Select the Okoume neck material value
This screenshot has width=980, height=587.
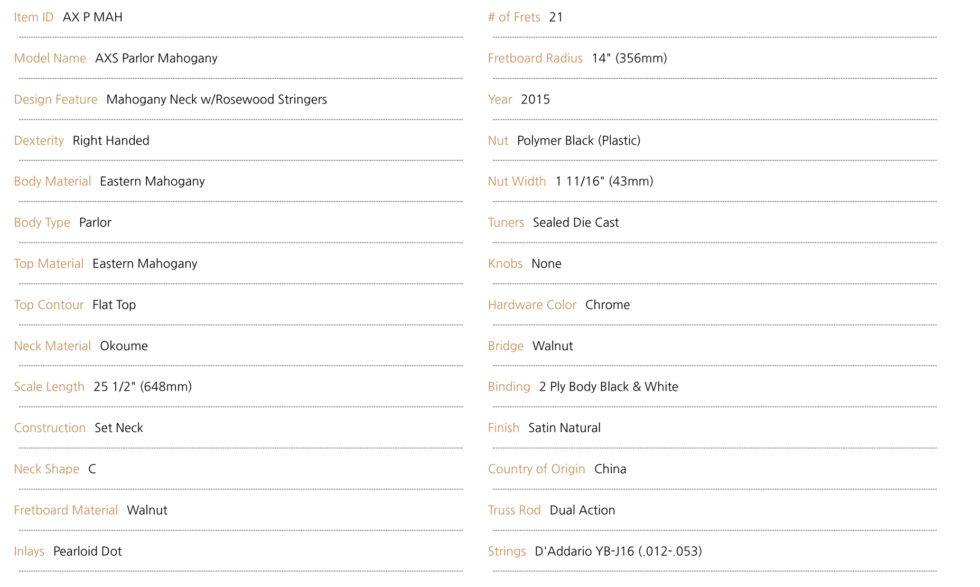point(124,346)
